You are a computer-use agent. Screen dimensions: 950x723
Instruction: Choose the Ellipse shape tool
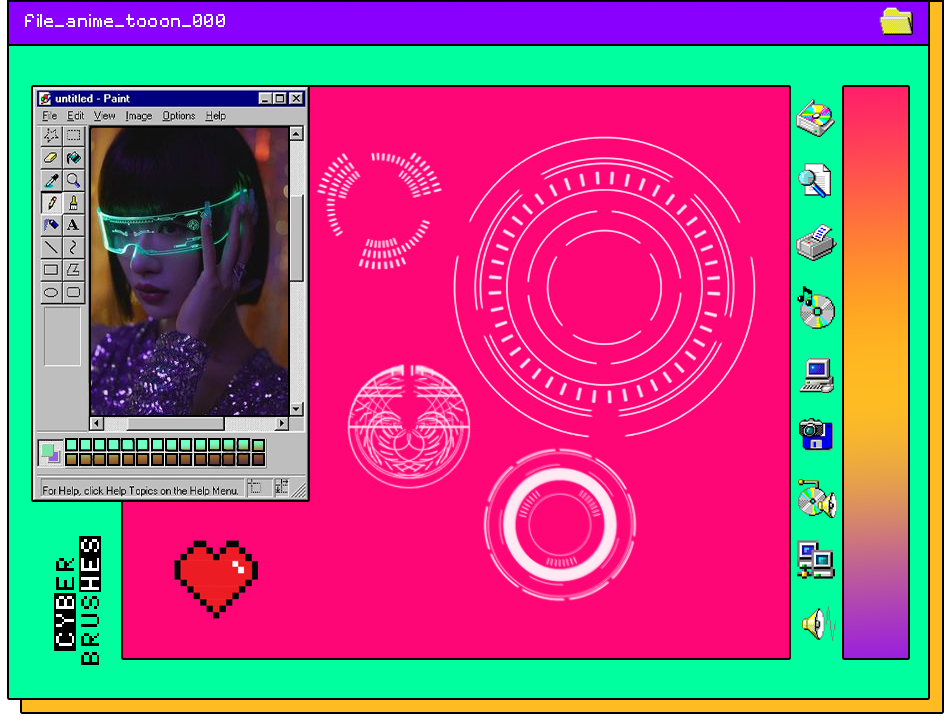click(x=51, y=292)
